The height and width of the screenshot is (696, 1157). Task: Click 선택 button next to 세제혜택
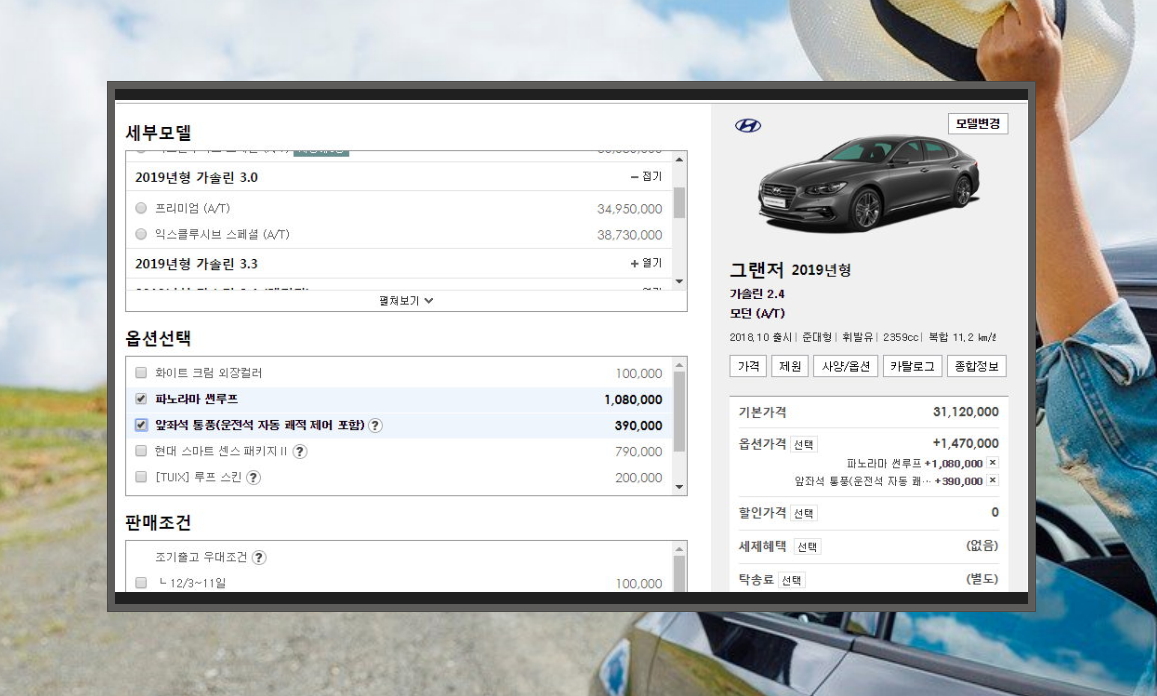point(807,547)
